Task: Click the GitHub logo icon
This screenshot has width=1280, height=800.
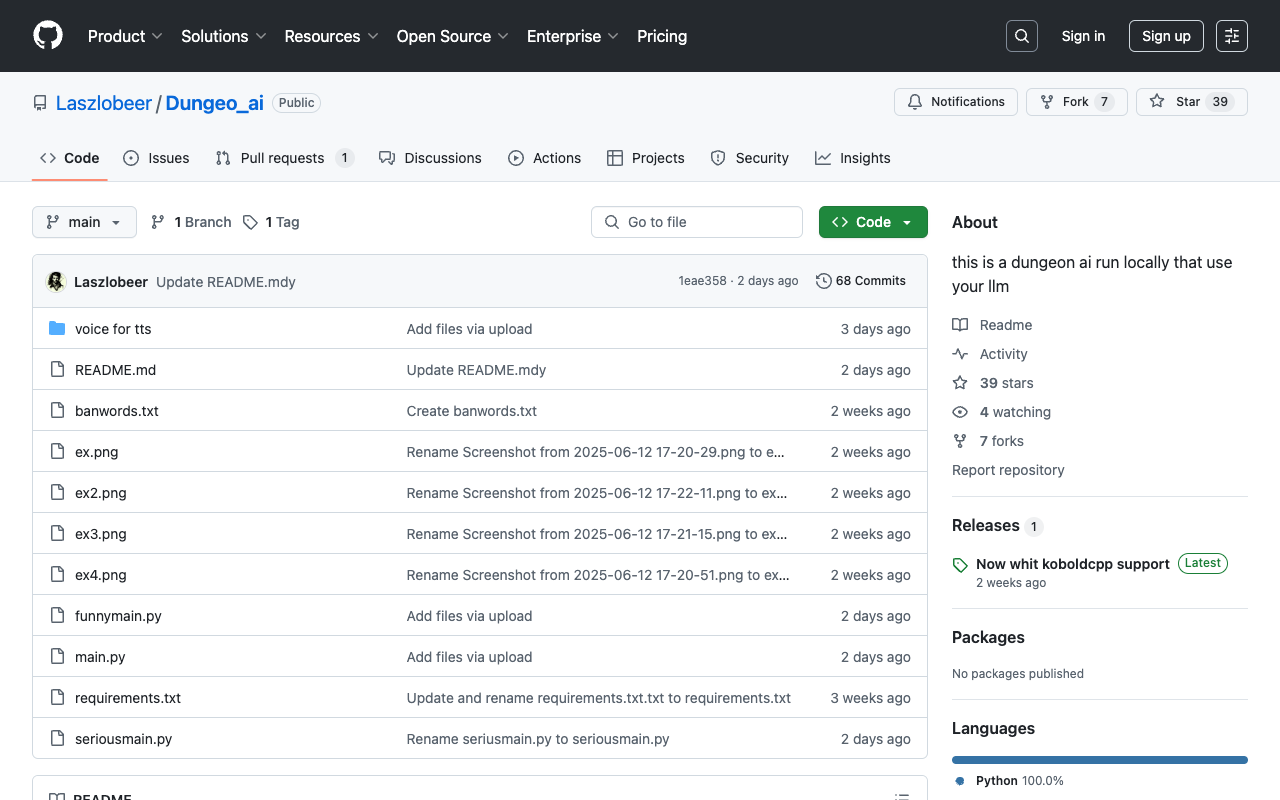Action: point(48,36)
